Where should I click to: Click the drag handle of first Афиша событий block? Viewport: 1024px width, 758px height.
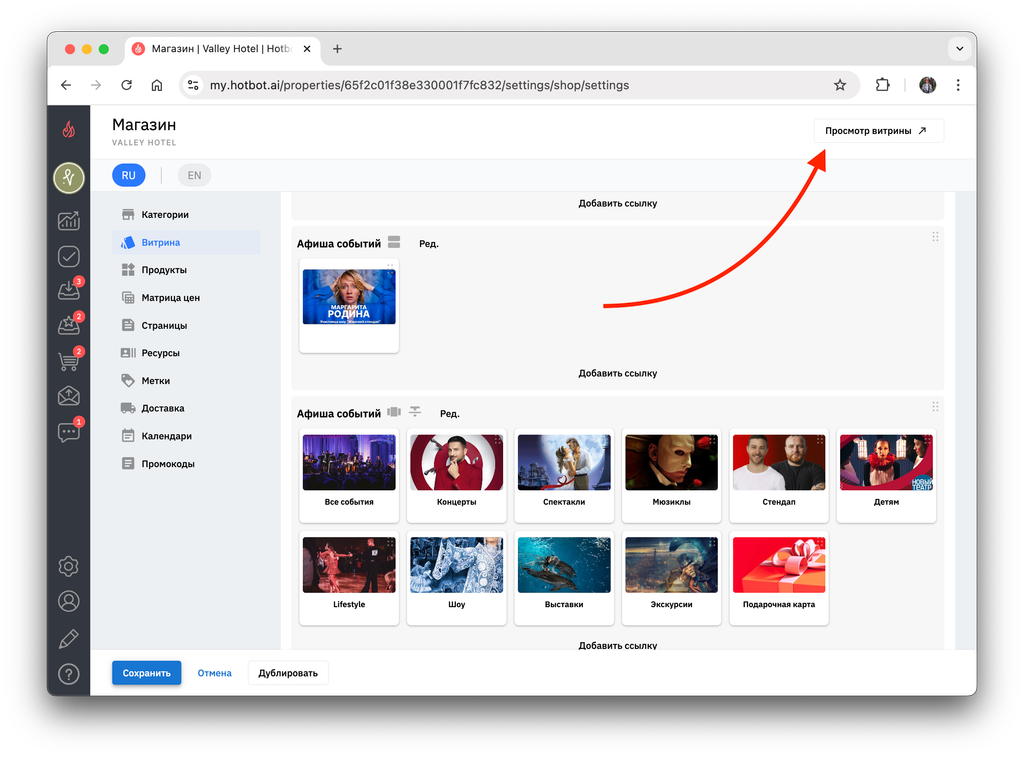coord(935,236)
